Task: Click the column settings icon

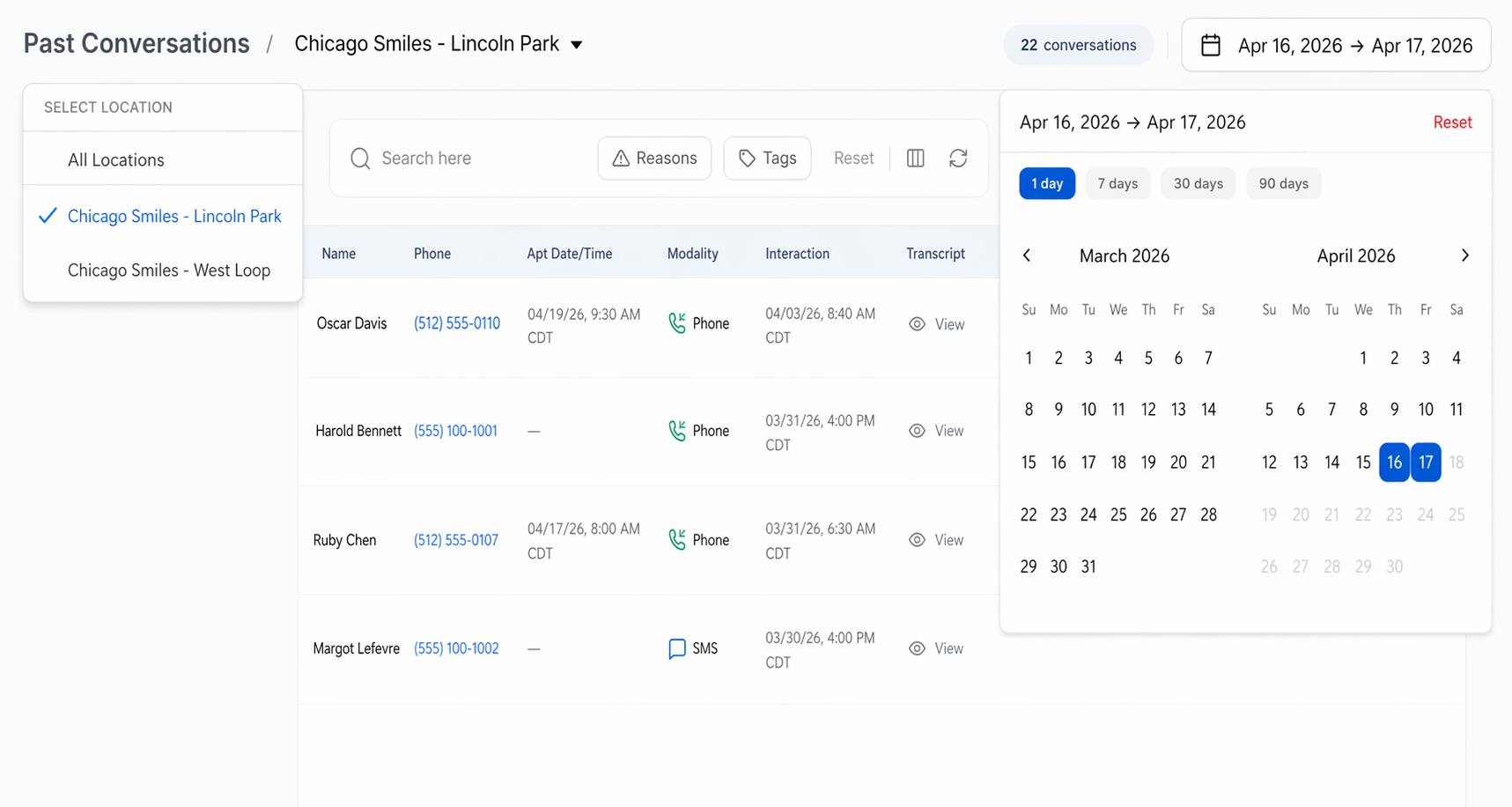Action: pos(915,158)
